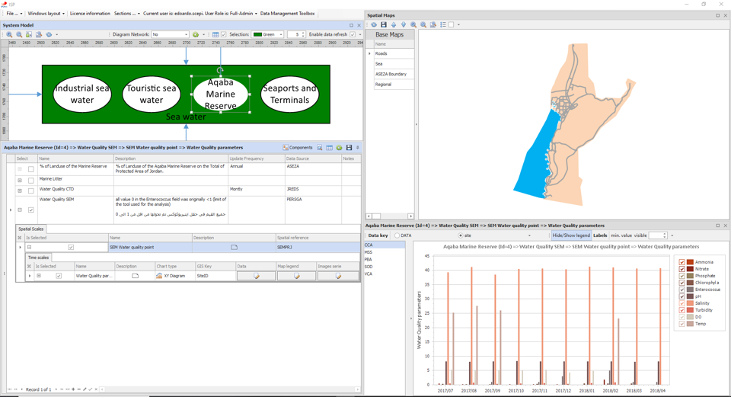Viewport: 732px width, 398px height.
Task: Click green Selection color swatch
Action: [257, 35]
